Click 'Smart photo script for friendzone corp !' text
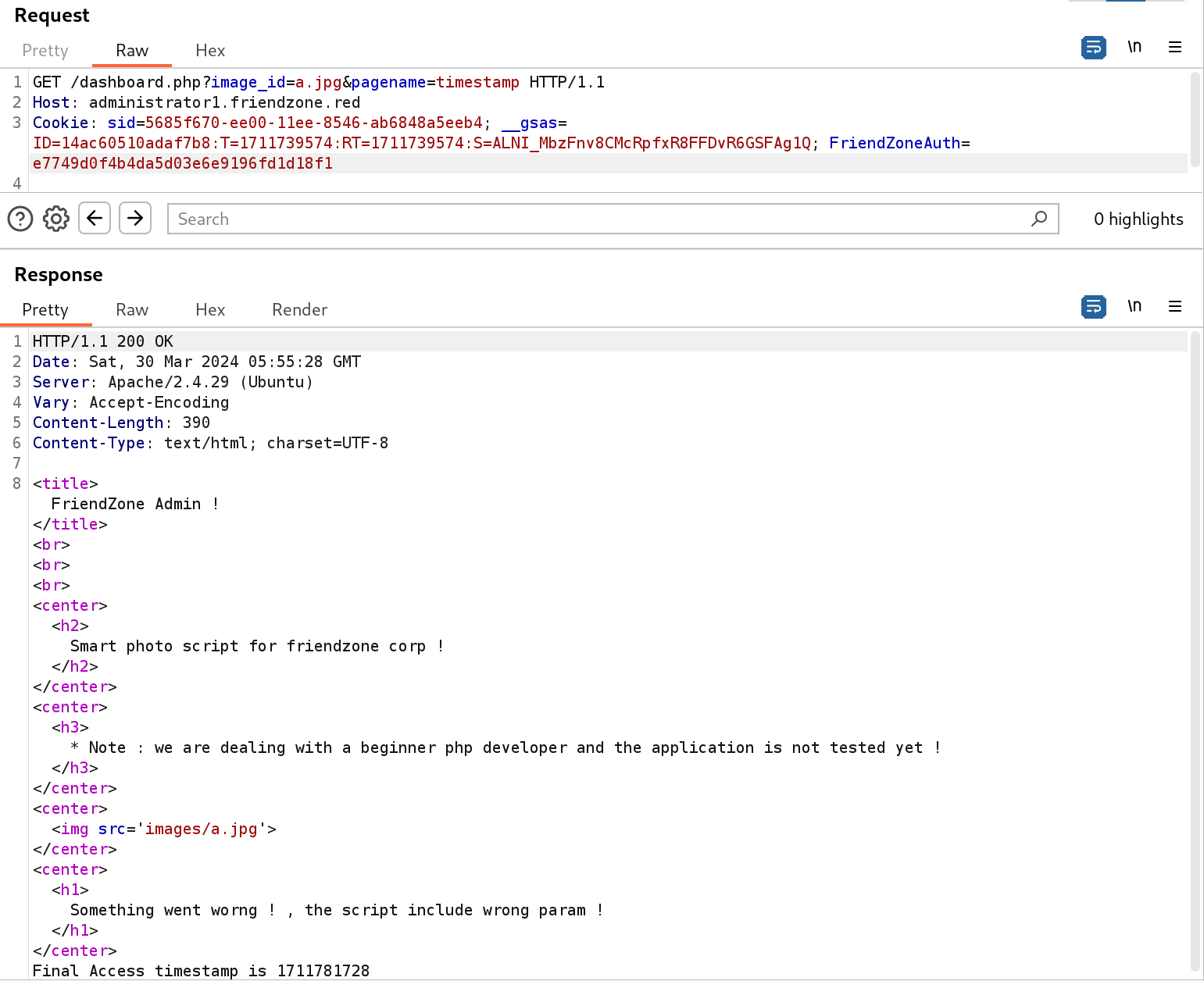The image size is (1204, 981). pyautogui.click(x=258, y=646)
